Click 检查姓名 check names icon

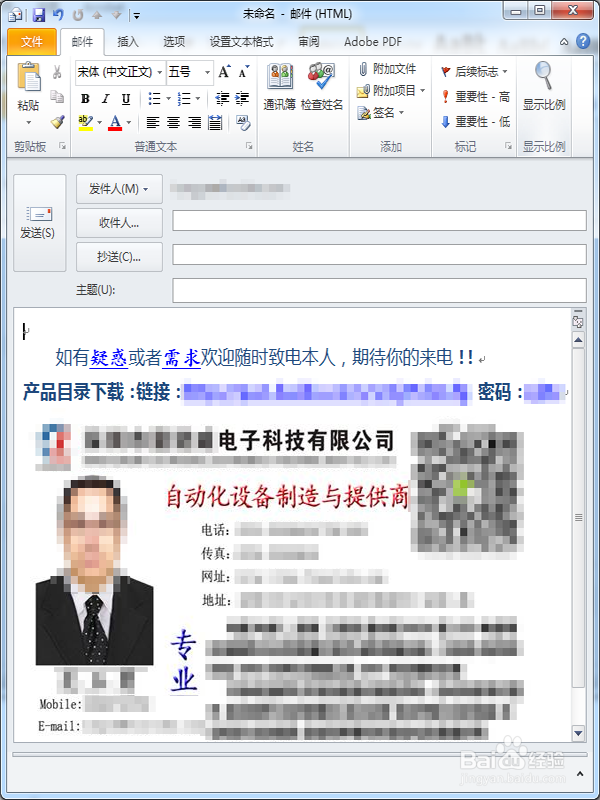tap(322, 87)
